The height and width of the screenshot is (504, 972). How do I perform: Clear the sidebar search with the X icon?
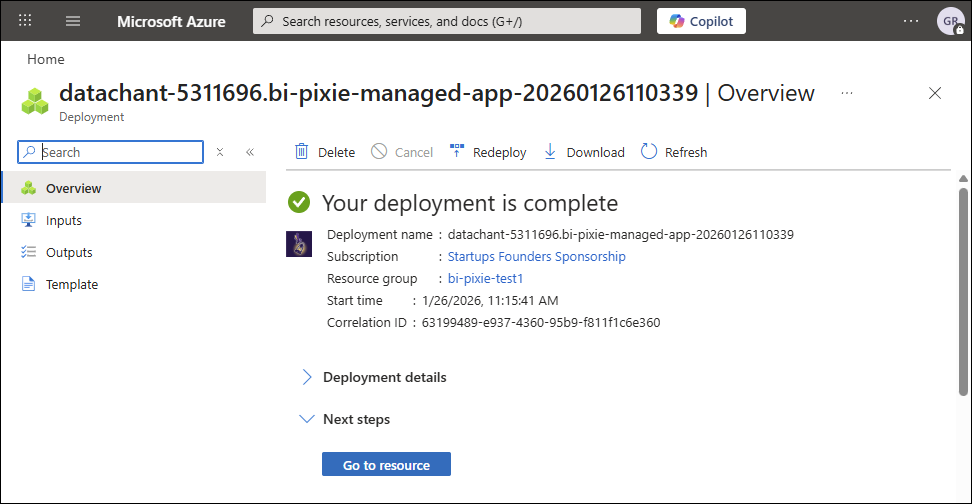(x=220, y=152)
